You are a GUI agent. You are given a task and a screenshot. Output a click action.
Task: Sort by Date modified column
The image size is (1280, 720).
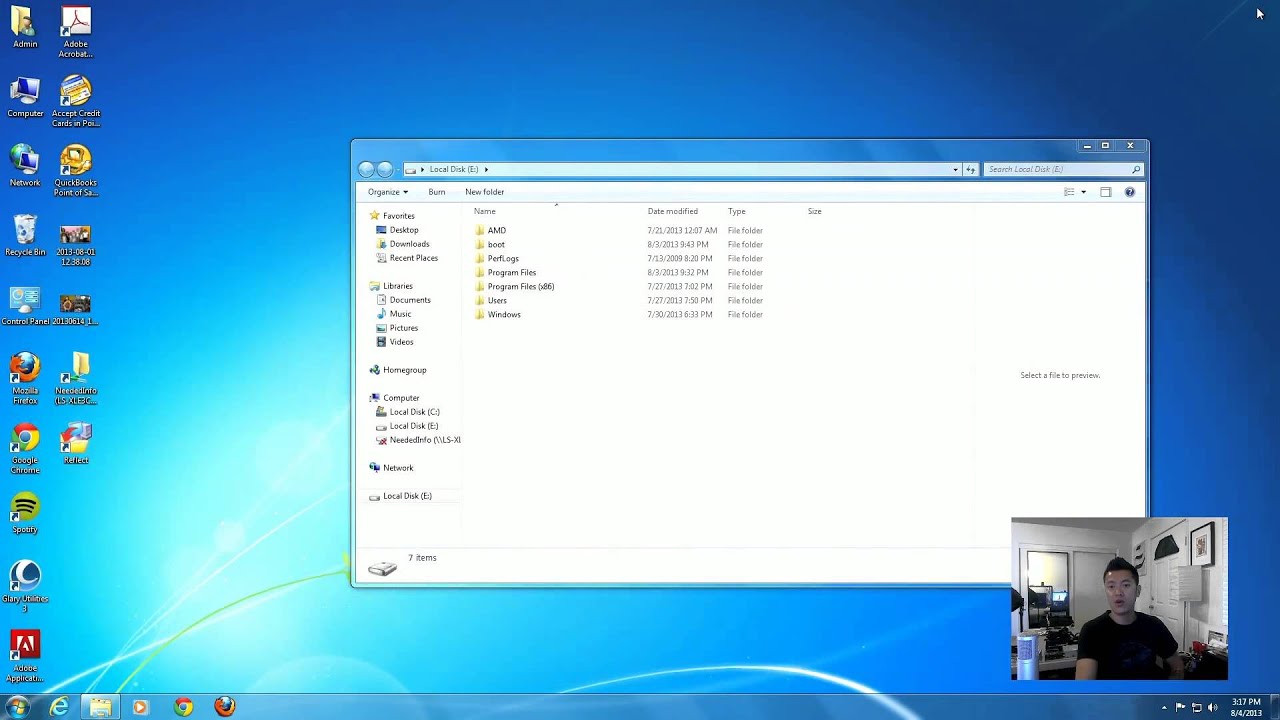(673, 211)
